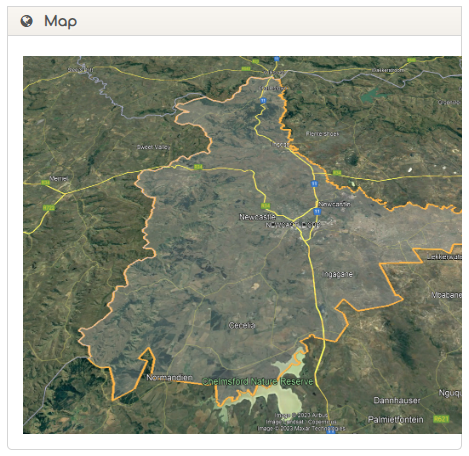Select the Normandien map label
This screenshot has width=469, height=456.
(x=169, y=378)
